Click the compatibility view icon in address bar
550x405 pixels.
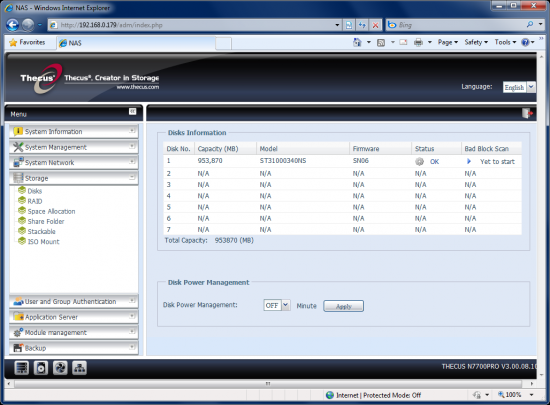pos(349,25)
